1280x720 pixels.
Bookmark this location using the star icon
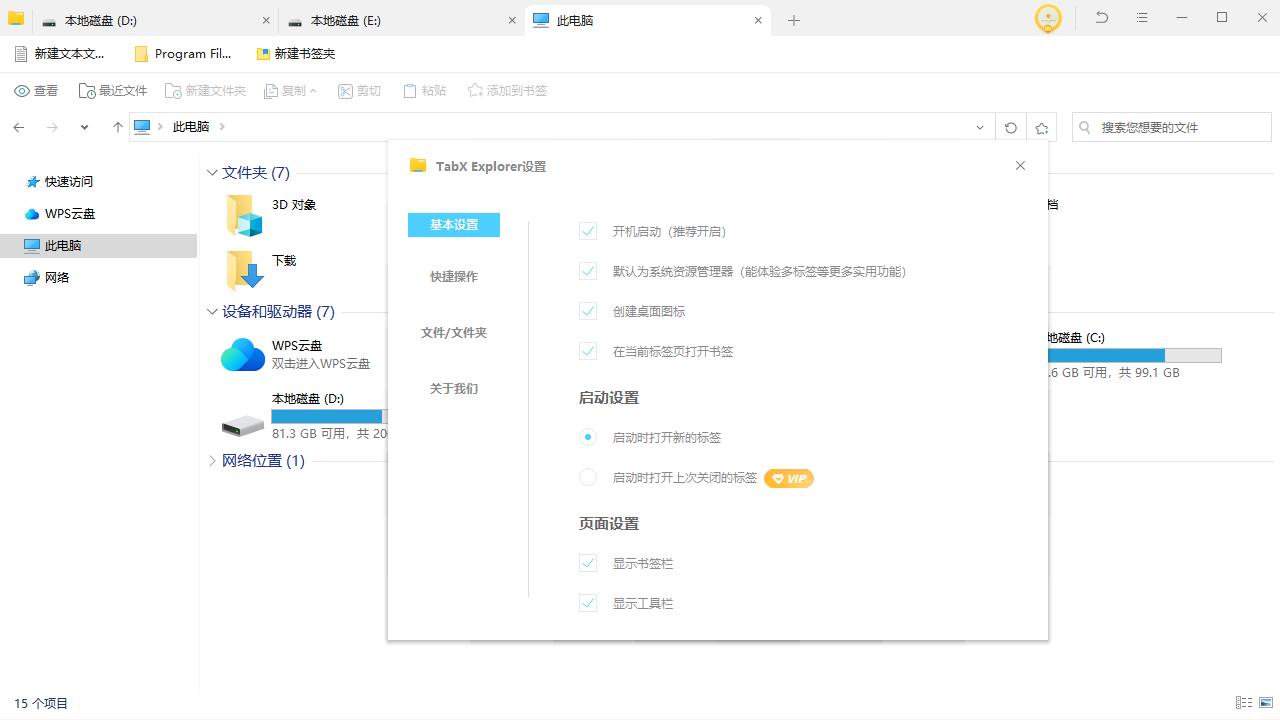[1042, 127]
